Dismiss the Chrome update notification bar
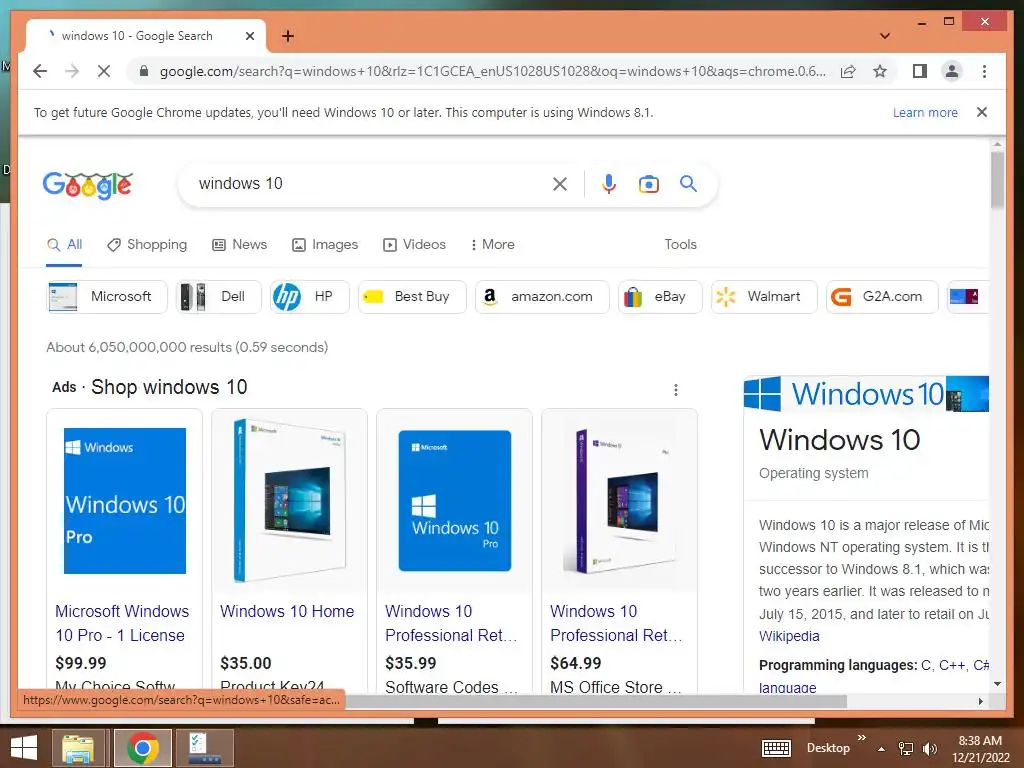The width and height of the screenshot is (1024, 768). [981, 112]
